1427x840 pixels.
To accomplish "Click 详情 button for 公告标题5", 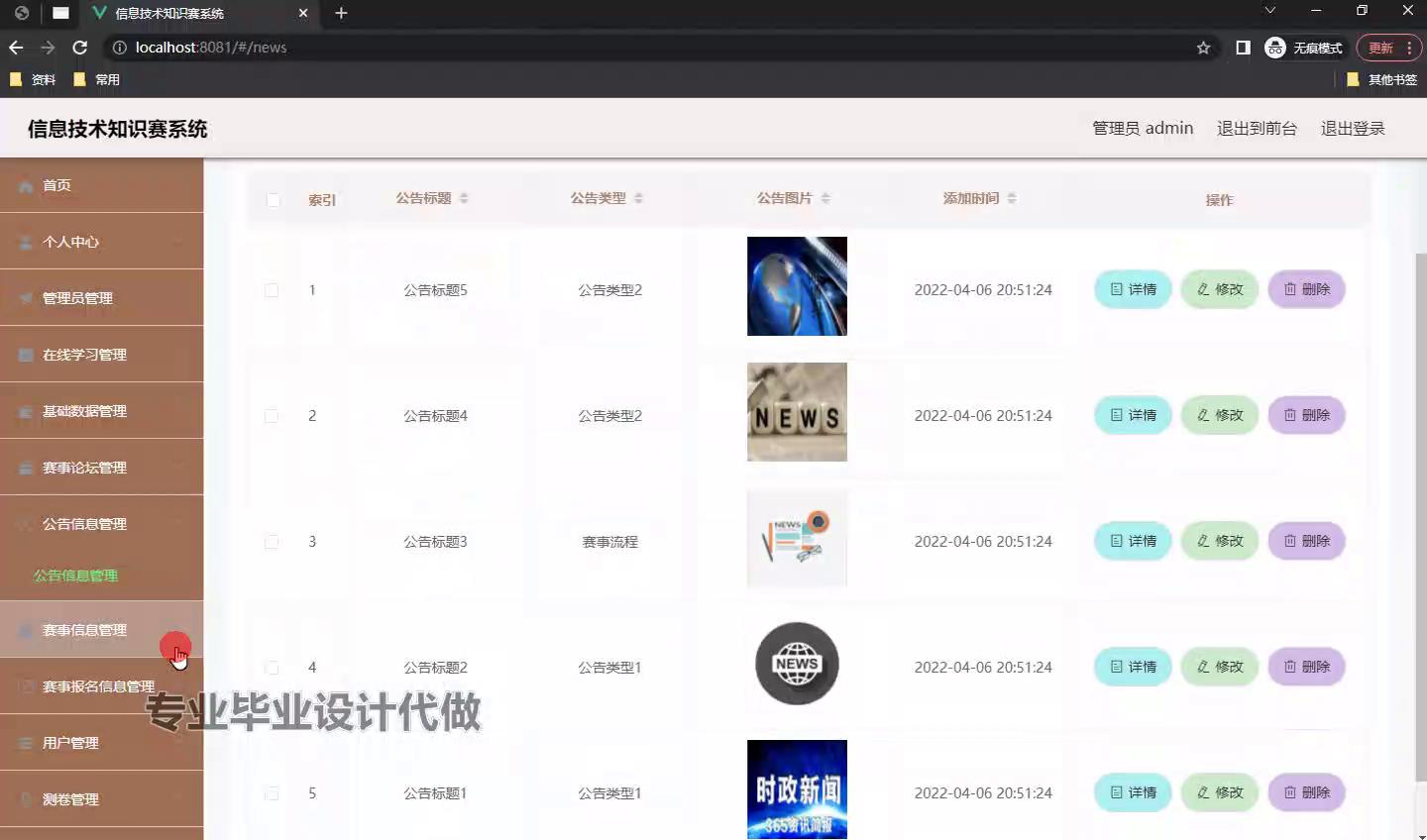I will (1133, 289).
